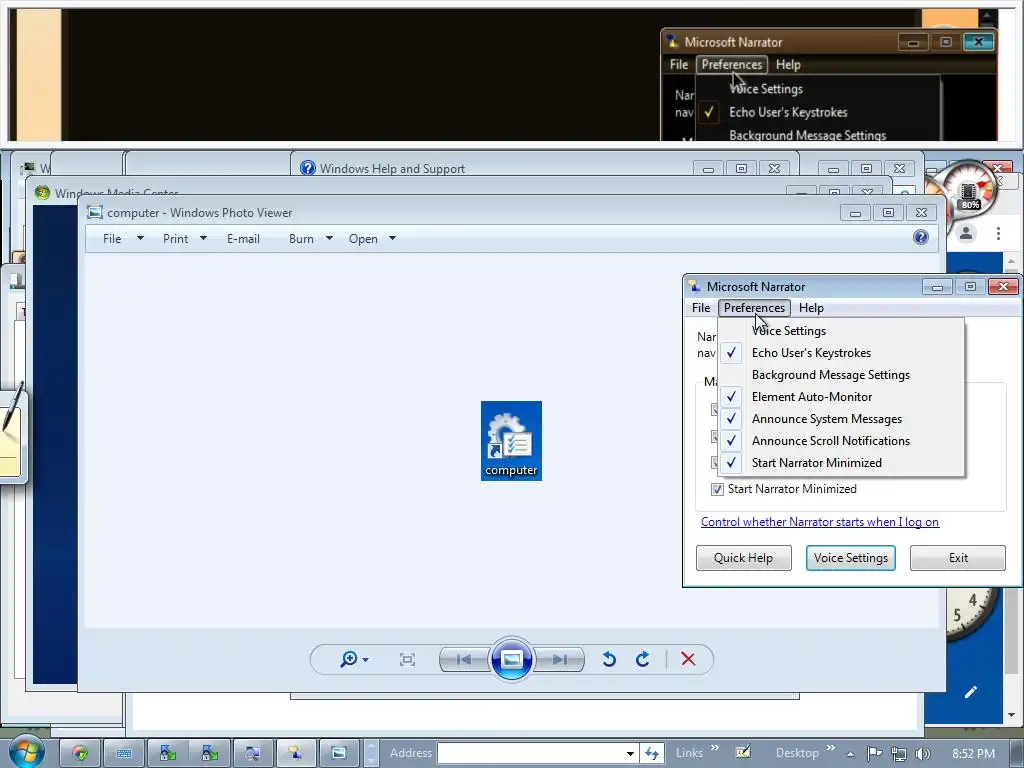Click inside the taskbar Address input field
The height and width of the screenshot is (768, 1024).
point(529,753)
